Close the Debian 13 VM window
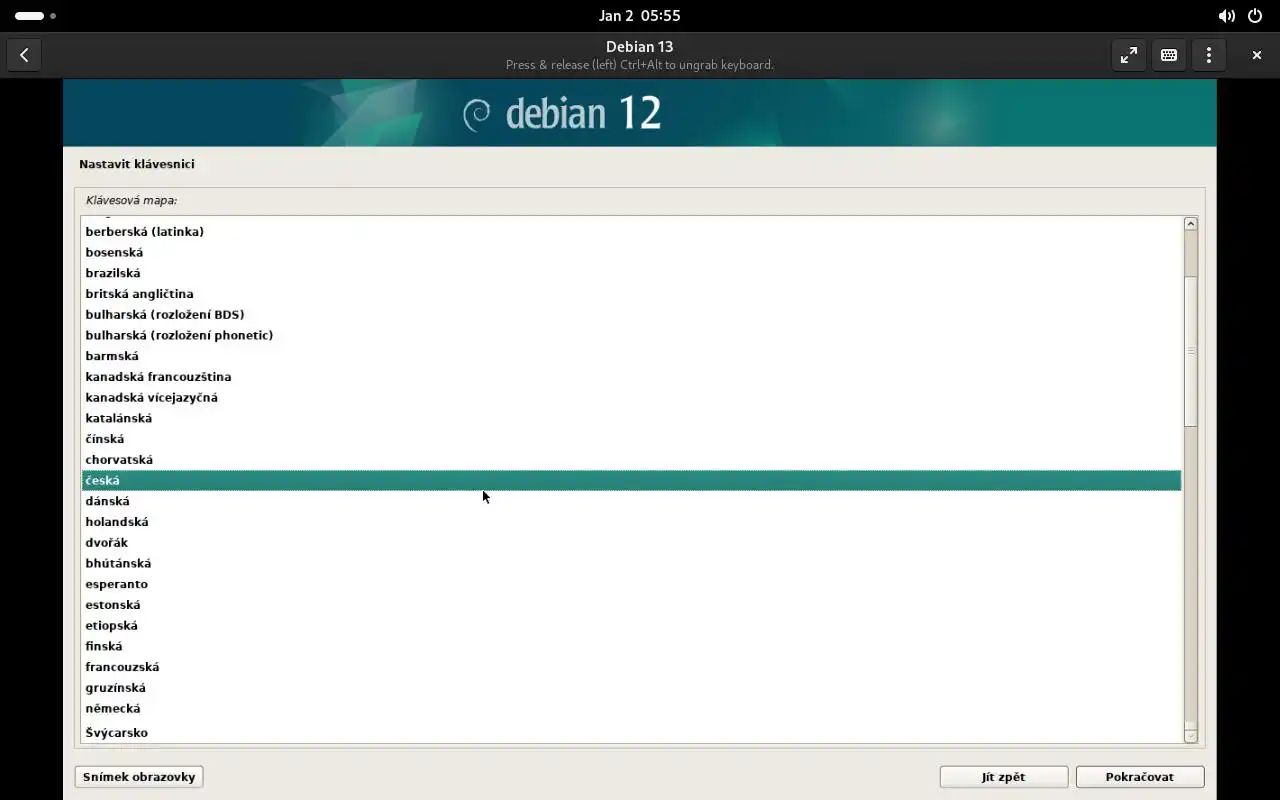The image size is (1280, 800). pos(1257,55)
